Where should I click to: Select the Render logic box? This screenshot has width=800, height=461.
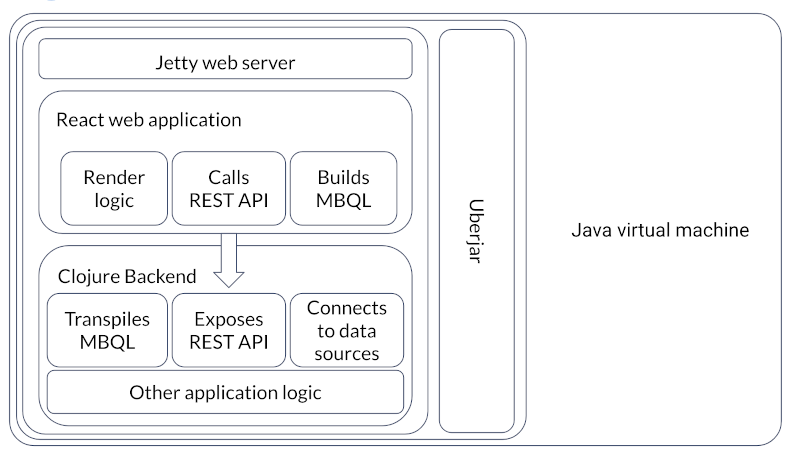click(x=112, y=187)
